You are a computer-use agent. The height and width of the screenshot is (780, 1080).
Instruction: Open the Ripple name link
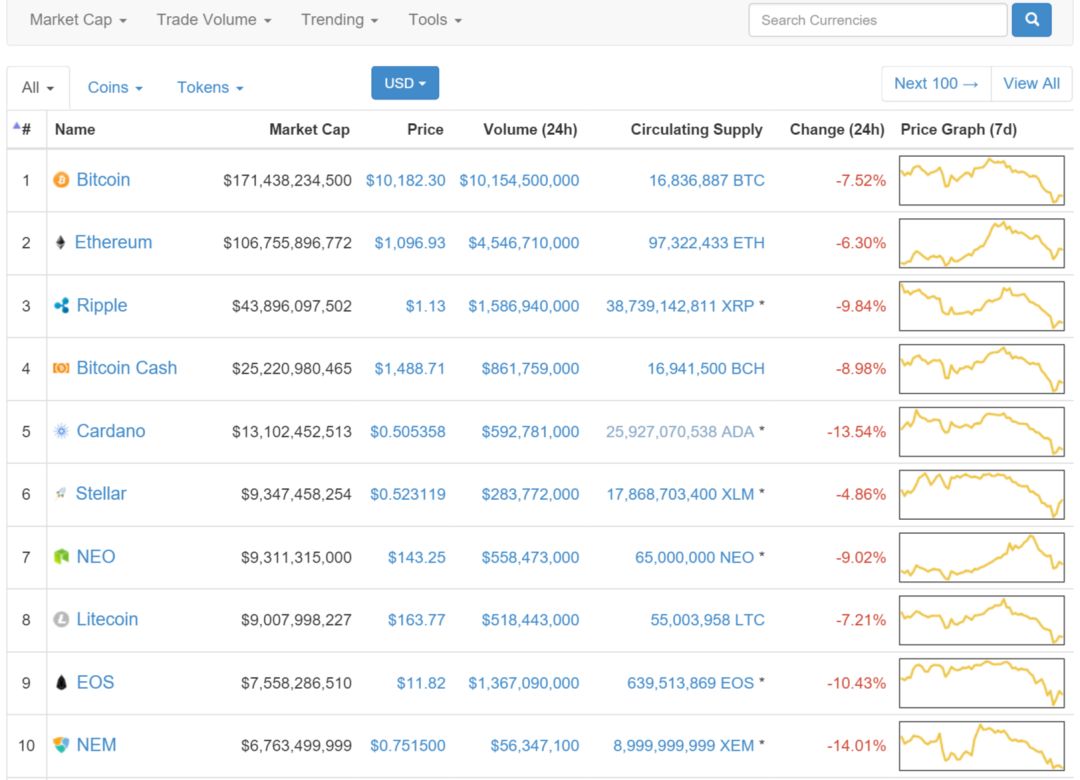(102, 305)
